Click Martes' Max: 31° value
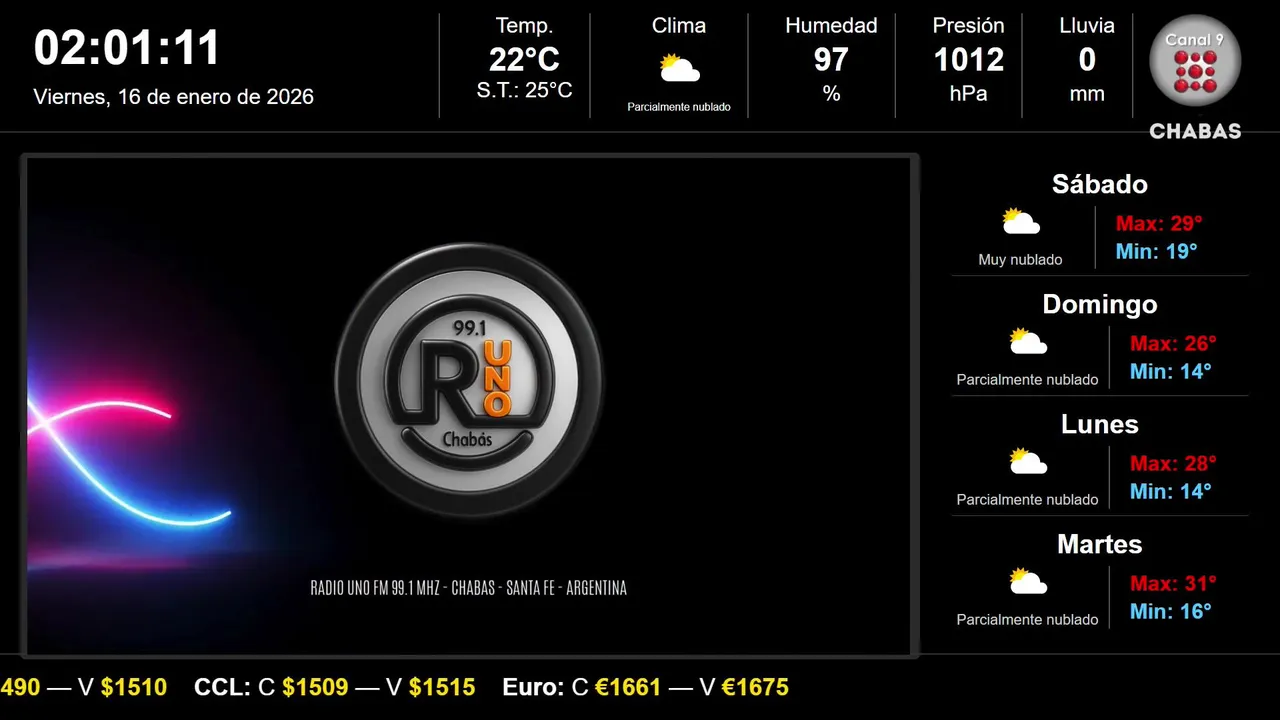The image size is (1280, 720). 1173,583
